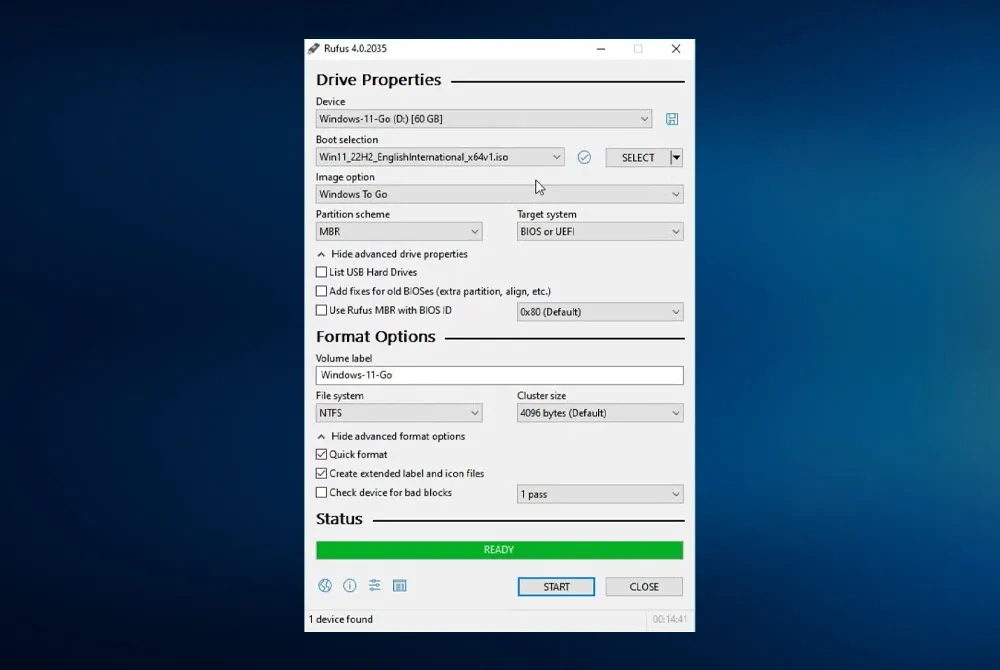Enable List USB Hard Drives checkbox

[321, 272]
